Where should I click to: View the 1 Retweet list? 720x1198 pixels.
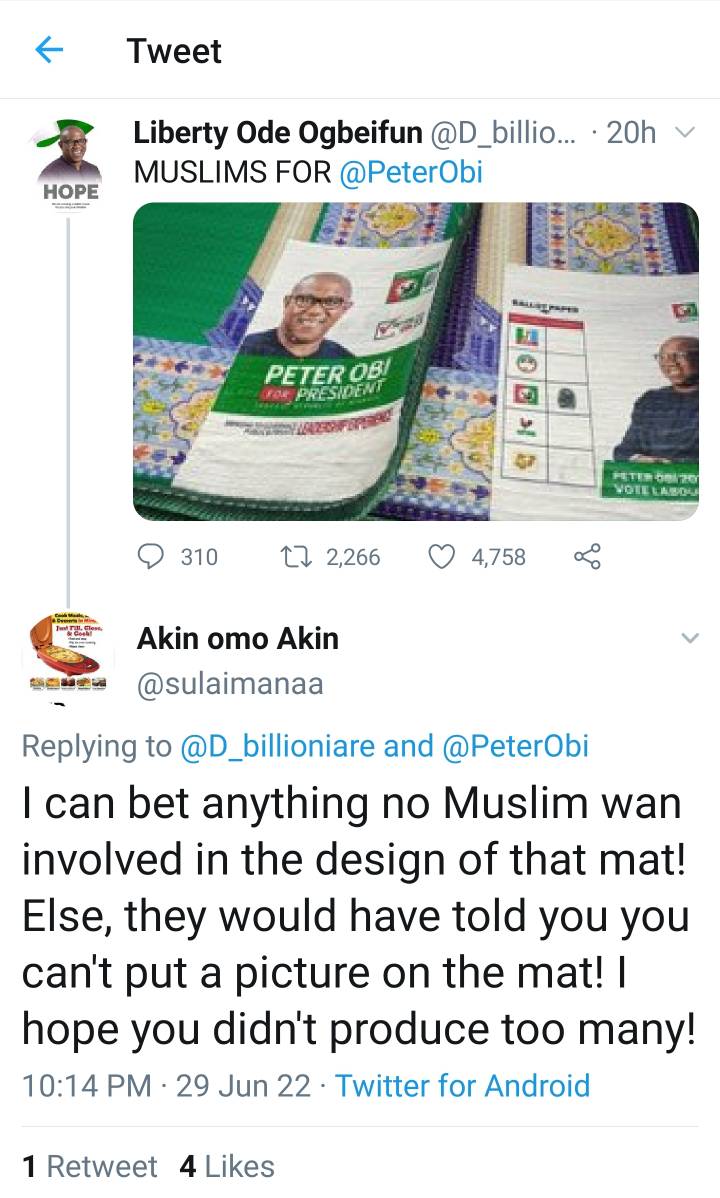90,1166
